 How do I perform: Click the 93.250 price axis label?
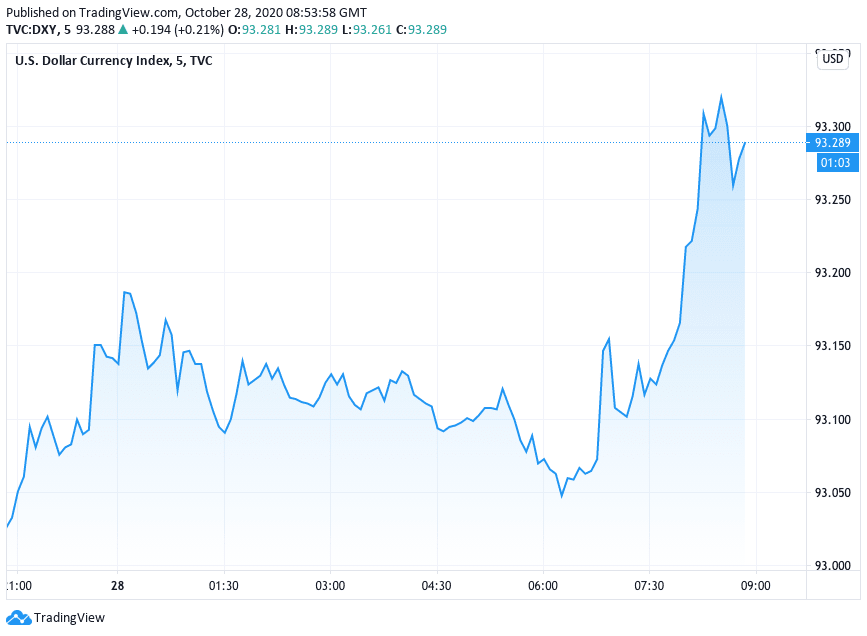click(832, 200)
